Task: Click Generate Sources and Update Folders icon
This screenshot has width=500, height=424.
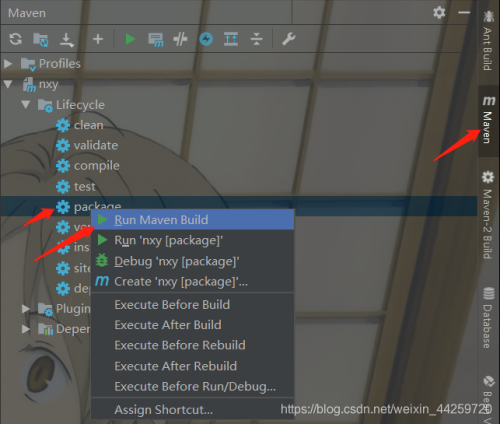Action: pos(41,39)
